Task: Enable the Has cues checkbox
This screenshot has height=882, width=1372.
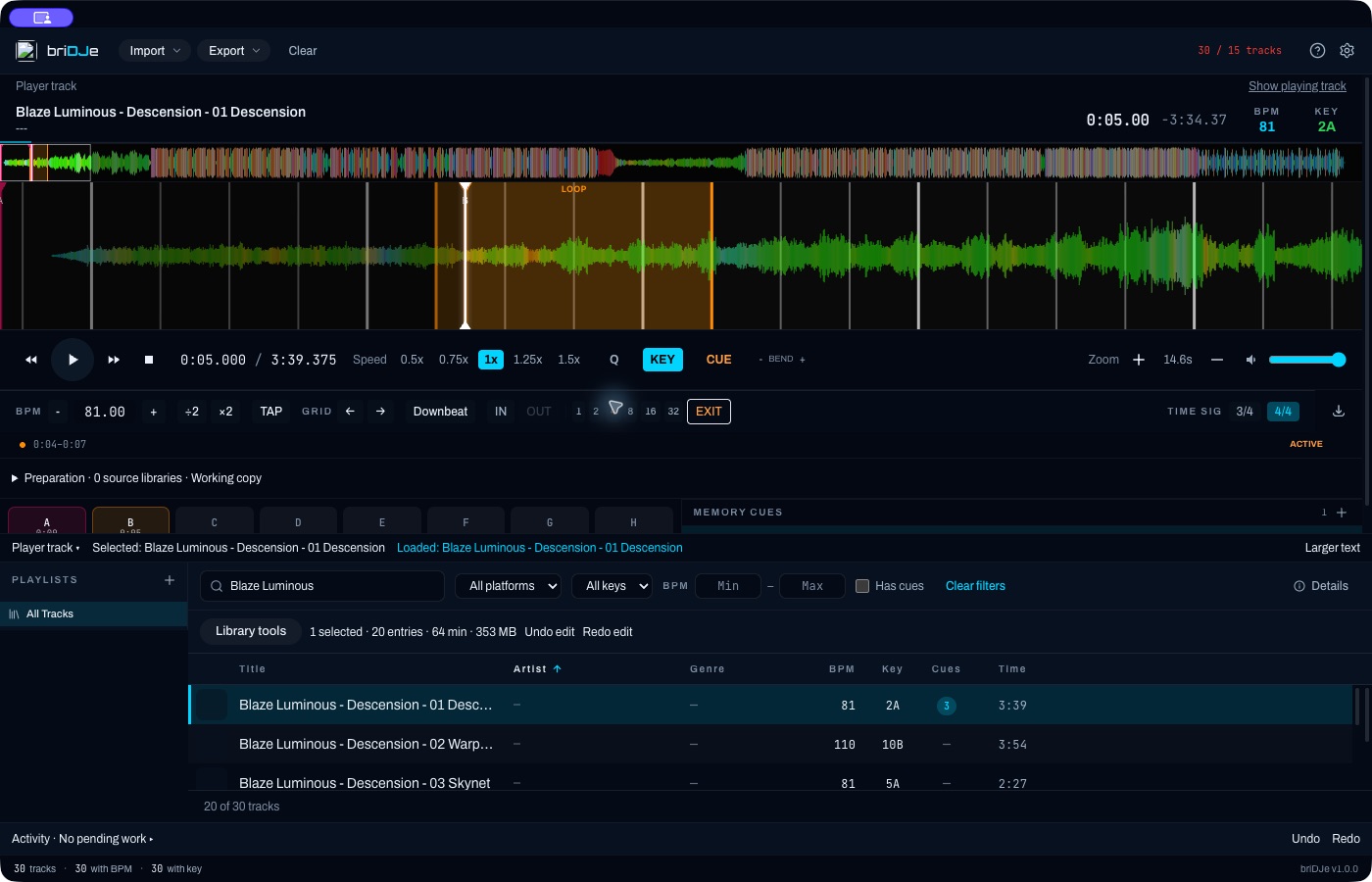Action: point(862,586)
